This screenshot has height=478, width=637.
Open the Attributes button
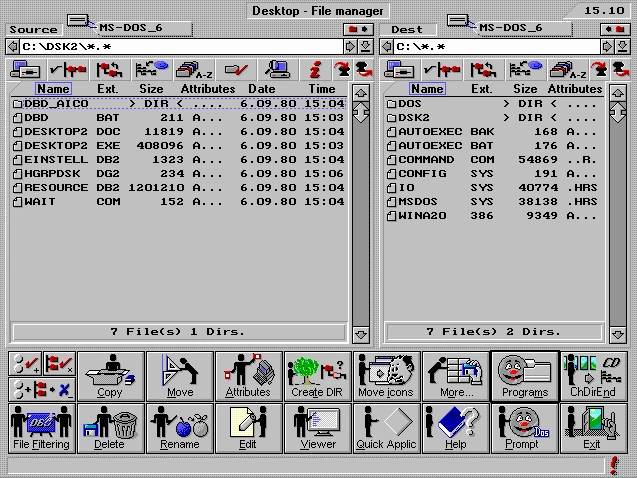(x=249, y=376)
